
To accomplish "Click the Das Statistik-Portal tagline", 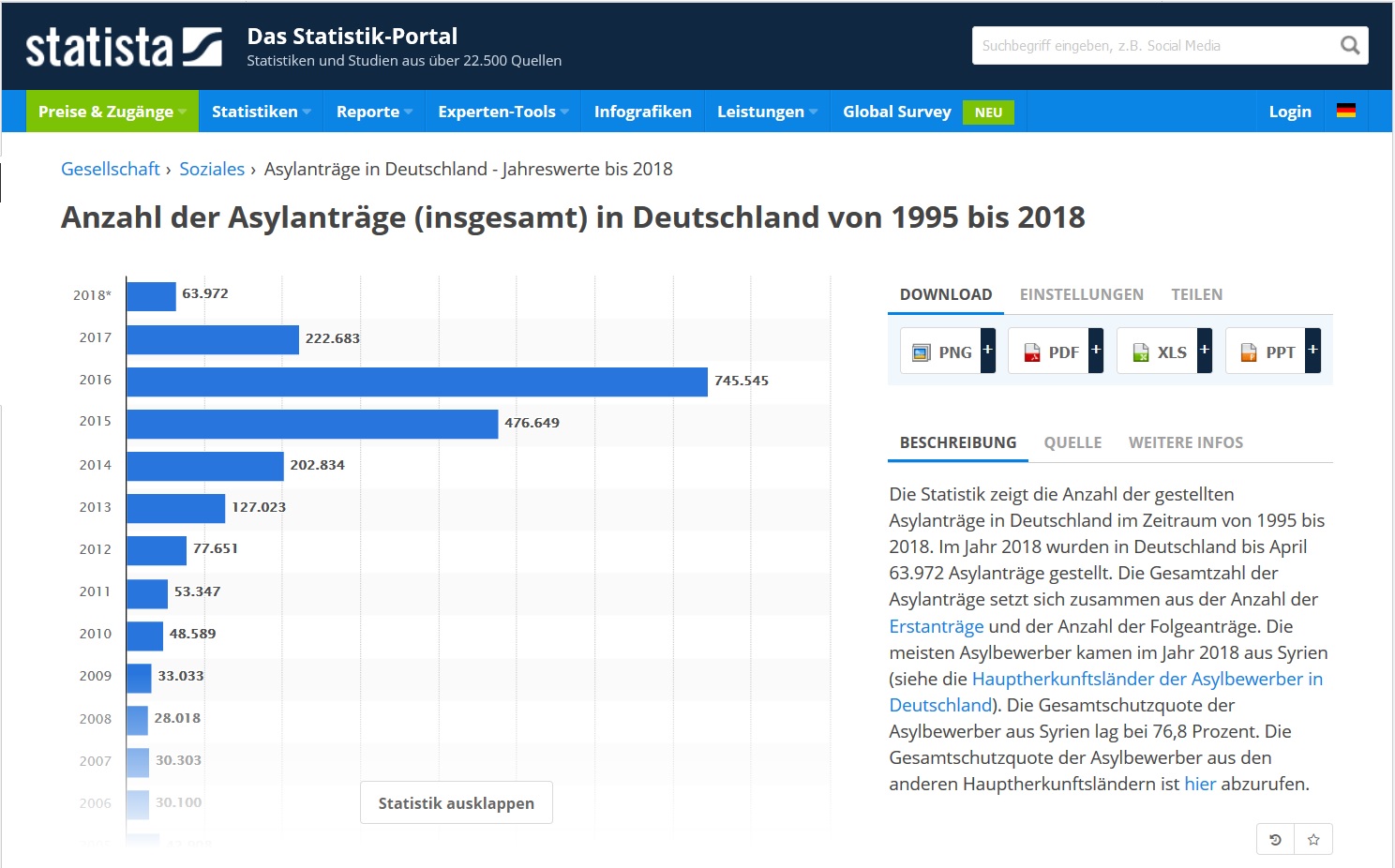I will click(x=352, y=37).
